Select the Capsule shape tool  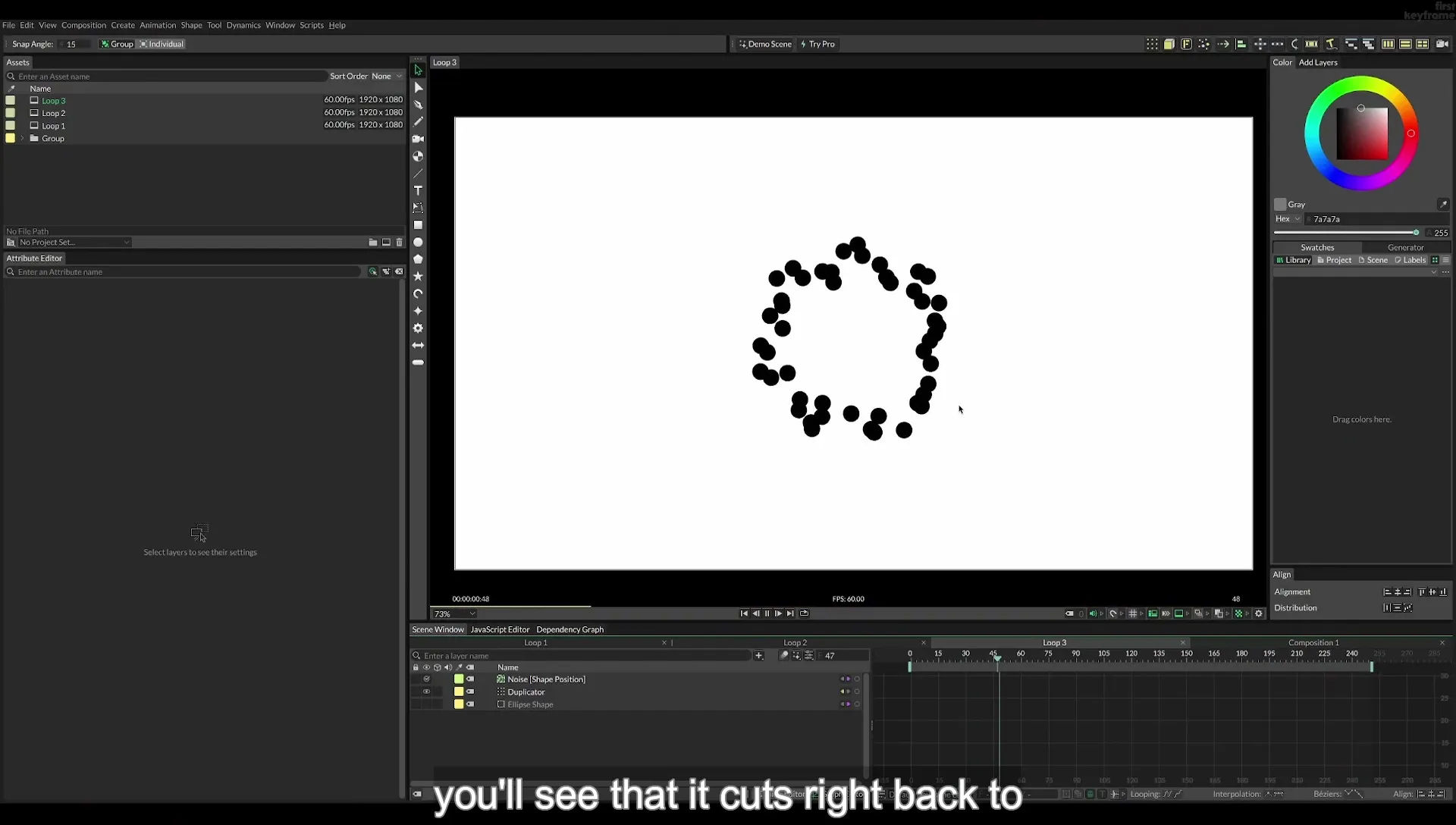418,362
